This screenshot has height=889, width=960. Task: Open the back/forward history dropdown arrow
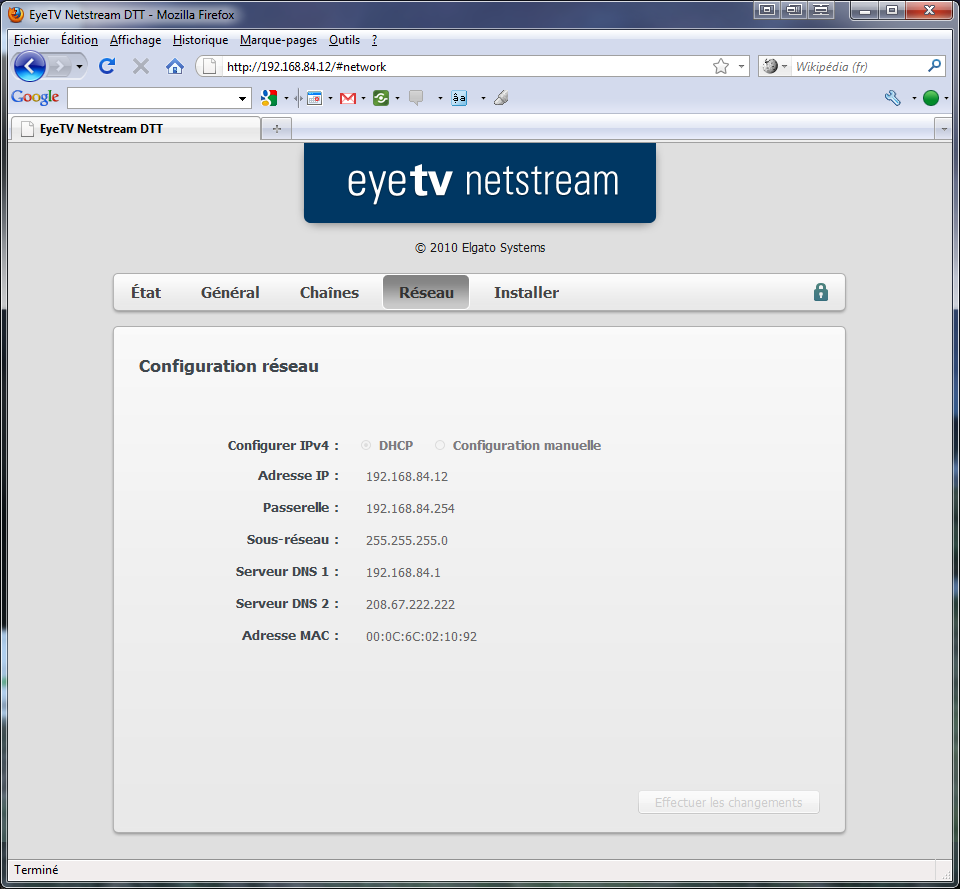pyautogui.click(x=79, y=66)
